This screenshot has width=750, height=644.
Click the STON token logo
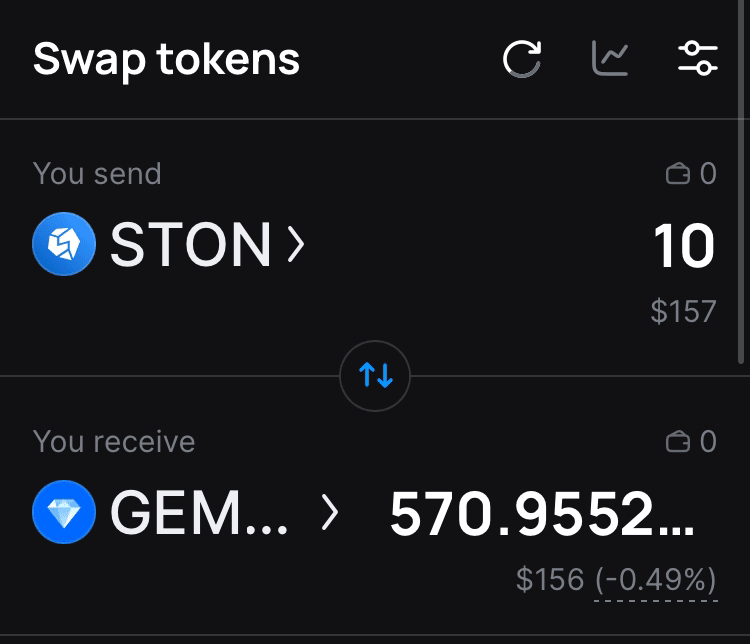click(x=64, y=245)
